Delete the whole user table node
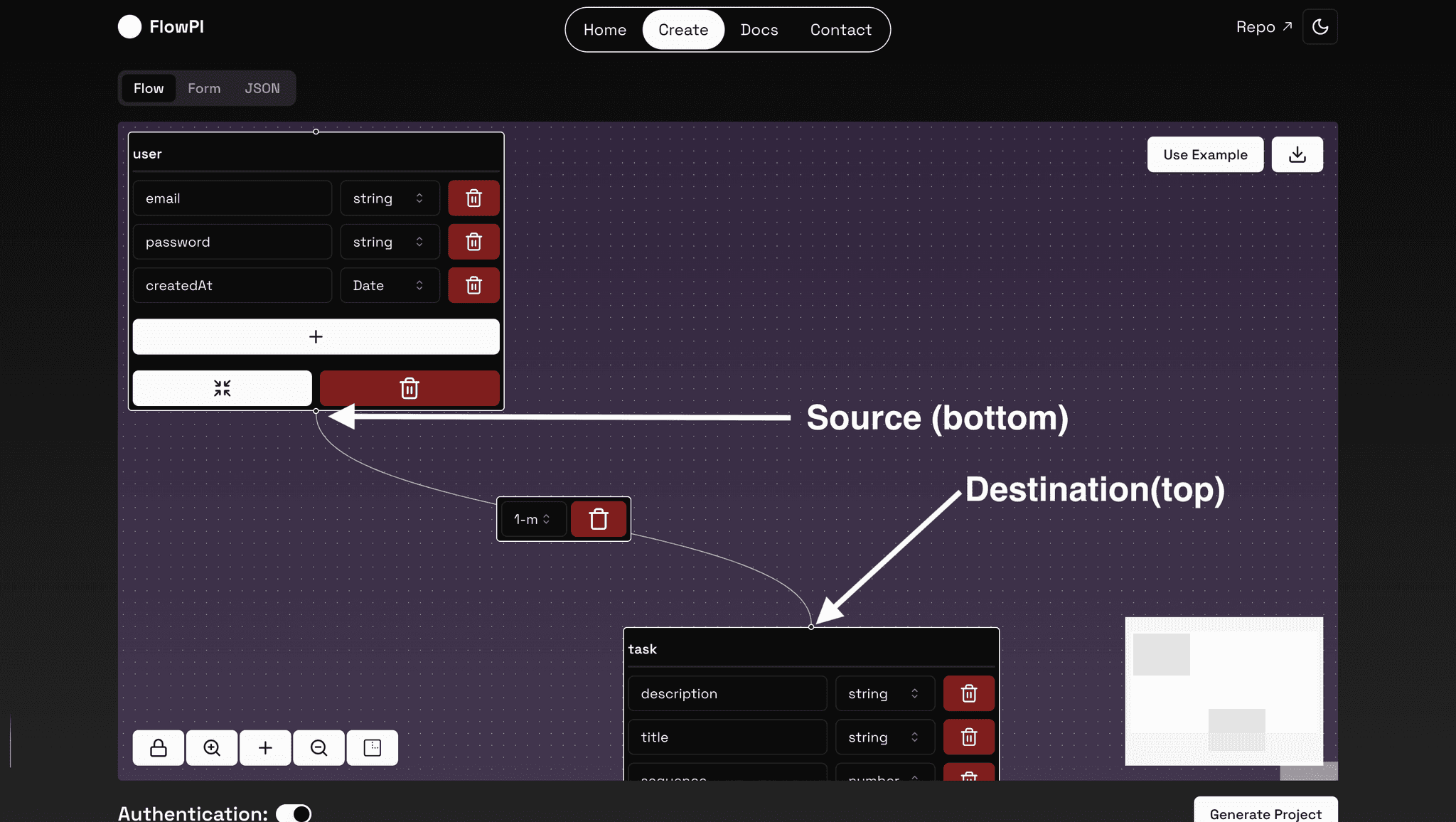 point(409,388)
